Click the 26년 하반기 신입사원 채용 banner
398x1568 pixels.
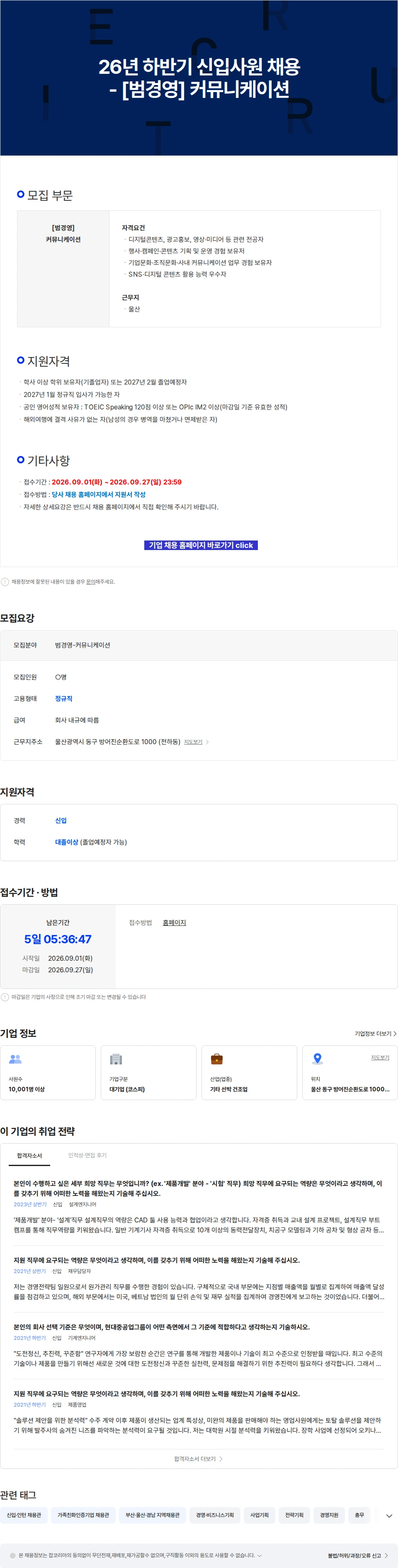[199, 78]
